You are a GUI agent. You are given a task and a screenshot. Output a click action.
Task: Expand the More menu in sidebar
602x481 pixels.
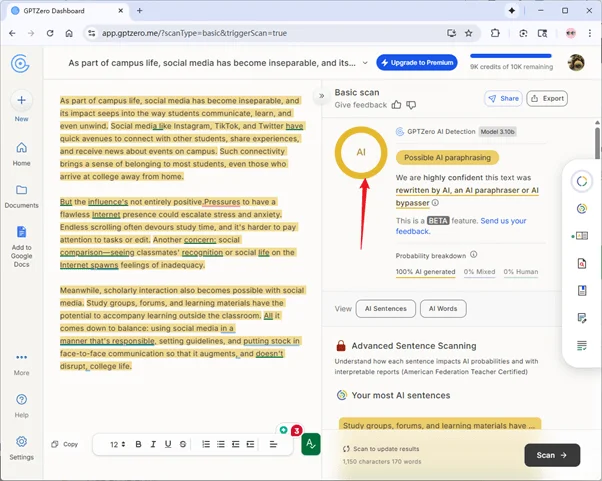click(21, 358)
